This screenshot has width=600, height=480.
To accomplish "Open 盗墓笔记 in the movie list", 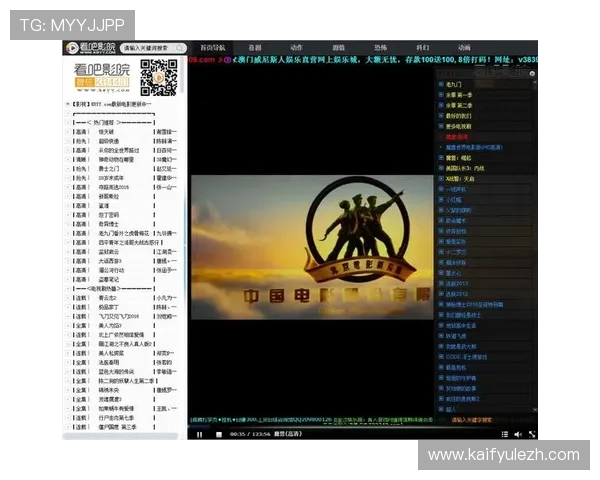I will pyautogui.click(x=109, y=279).
